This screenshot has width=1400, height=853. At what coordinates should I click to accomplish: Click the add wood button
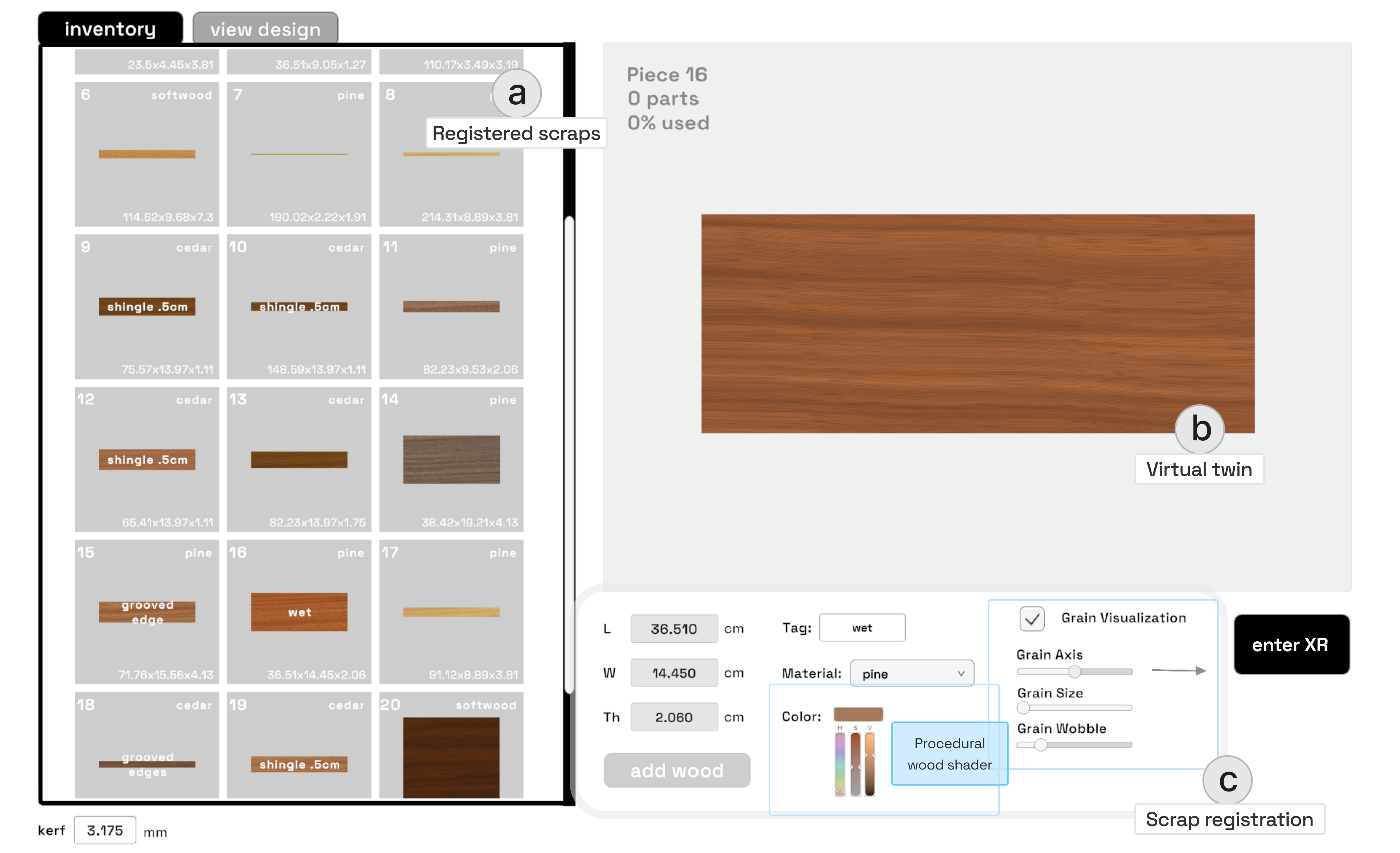click(677, 770)
